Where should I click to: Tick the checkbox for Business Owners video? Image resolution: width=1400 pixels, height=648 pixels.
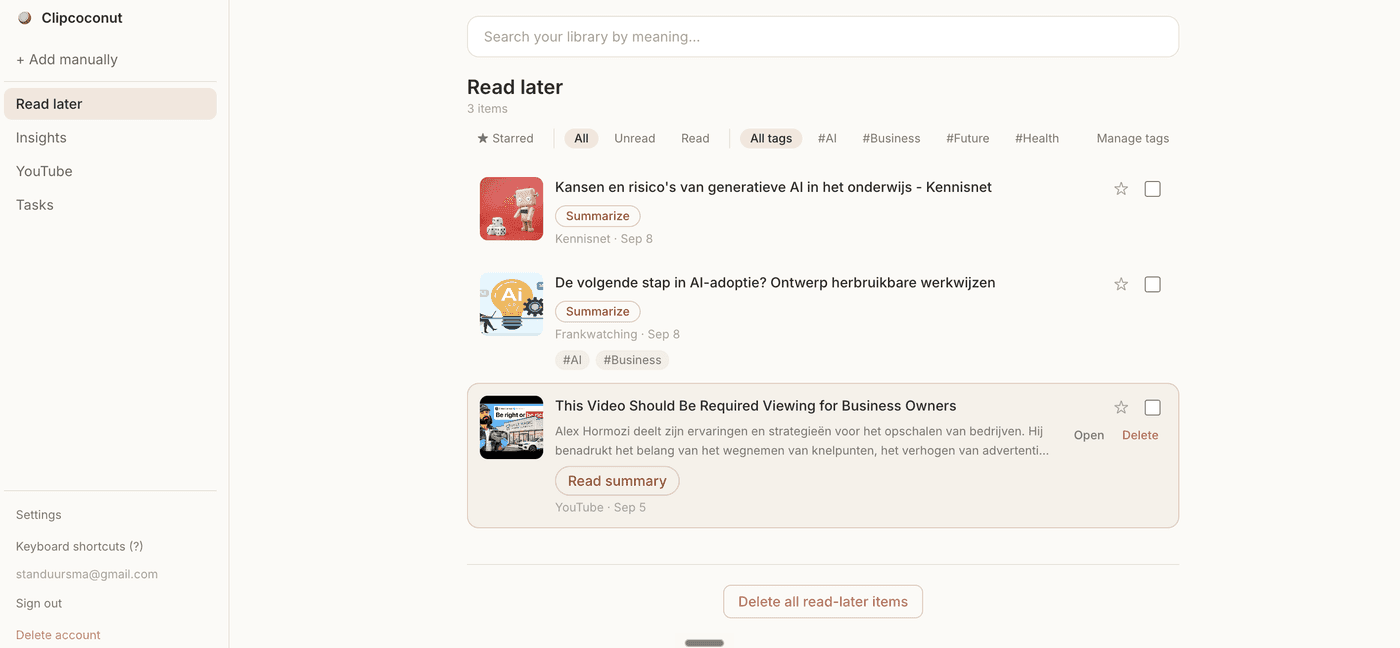(1152, 408)
